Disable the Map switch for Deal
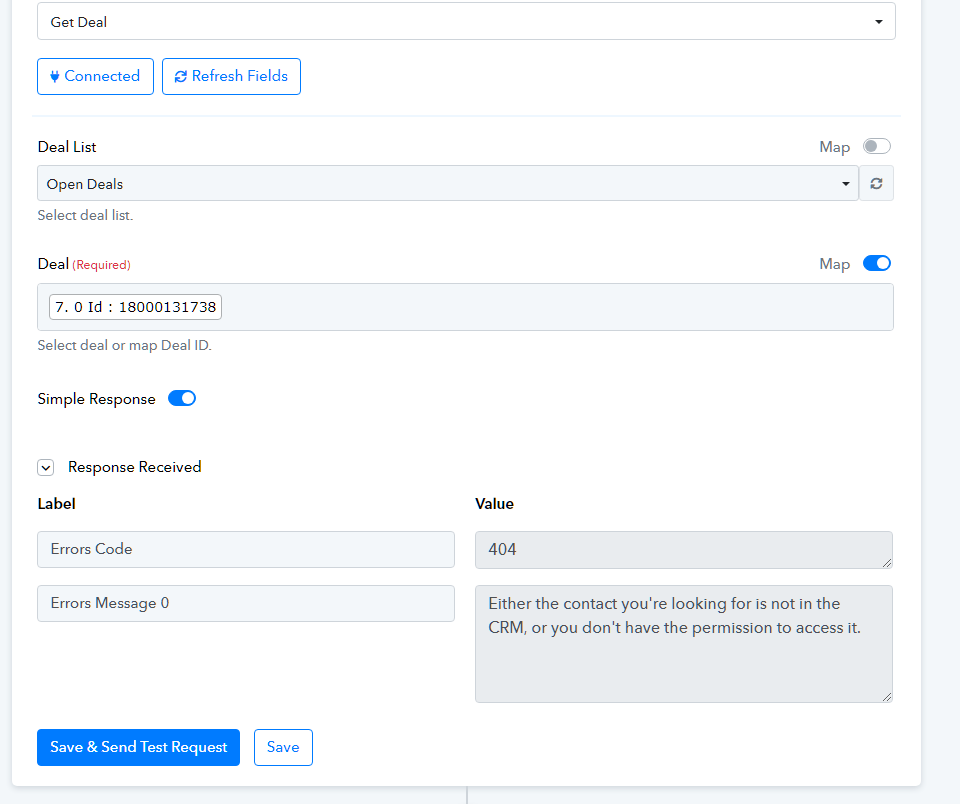The height and width of the screenshot is (804, 960). pos(877,263)
